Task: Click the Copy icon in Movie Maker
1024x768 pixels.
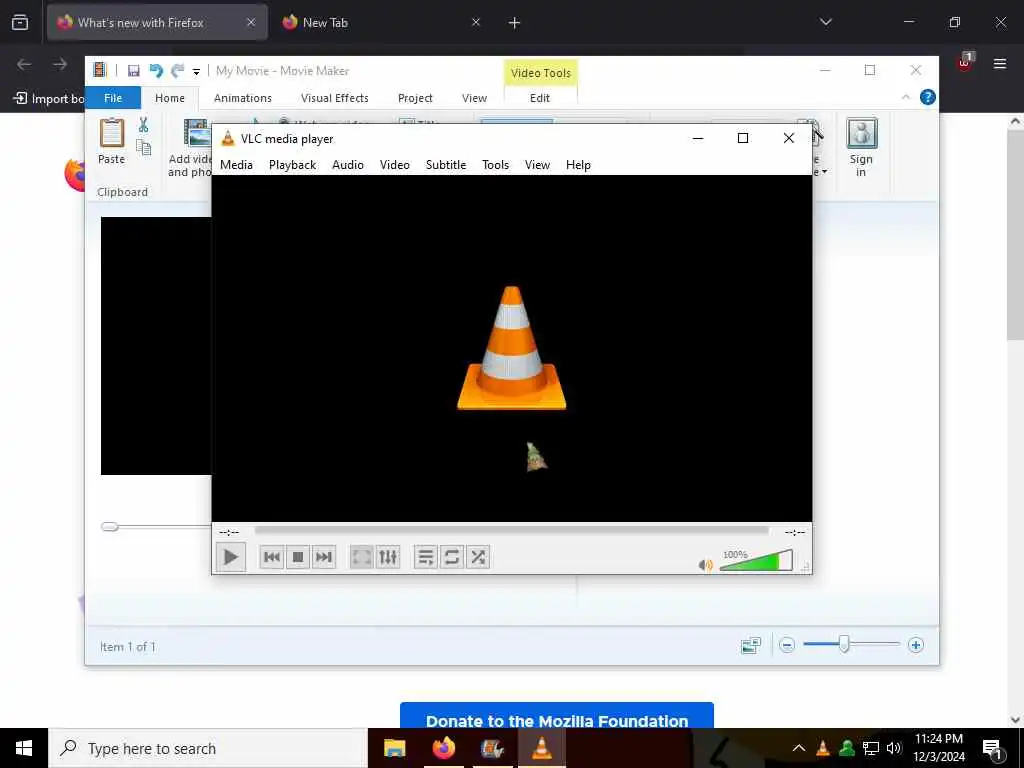Action: tap(144, 148)
